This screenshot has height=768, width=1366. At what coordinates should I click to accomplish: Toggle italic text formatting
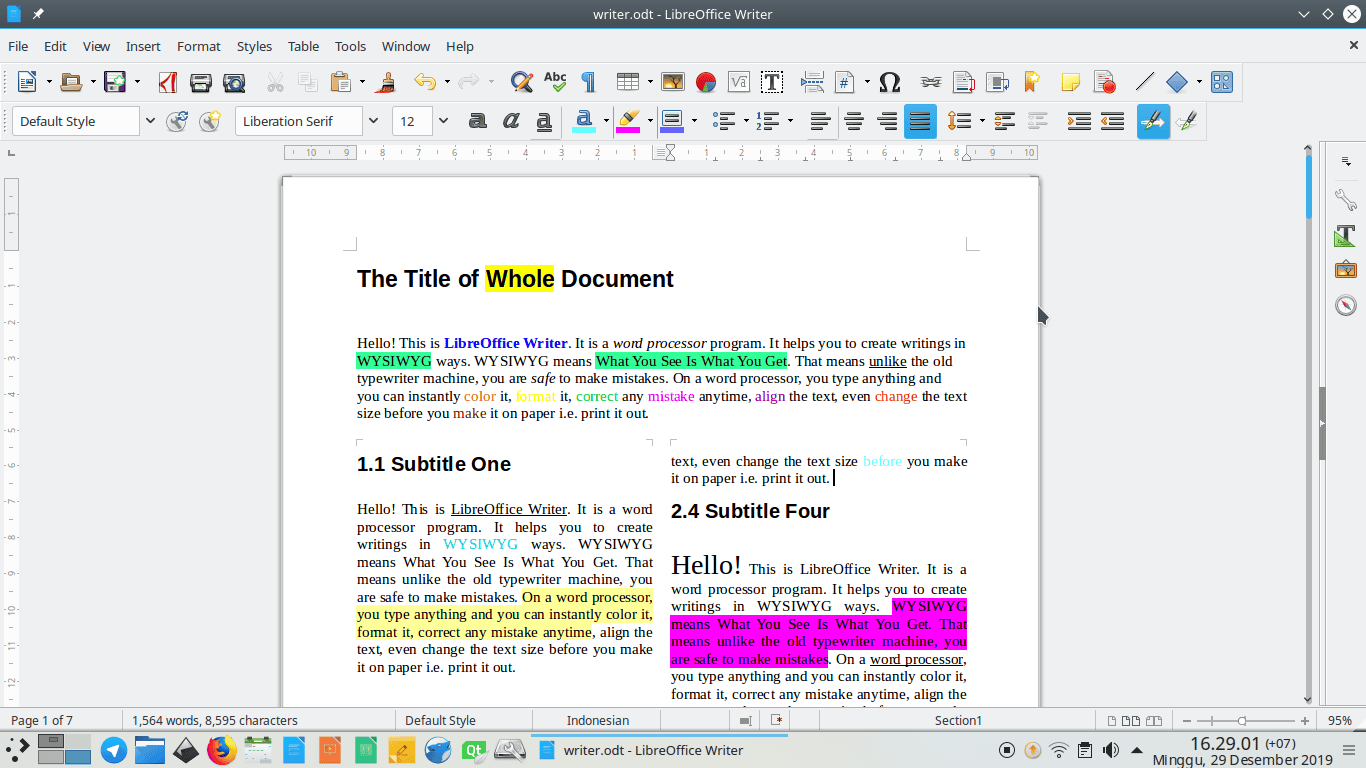[511, 121]
